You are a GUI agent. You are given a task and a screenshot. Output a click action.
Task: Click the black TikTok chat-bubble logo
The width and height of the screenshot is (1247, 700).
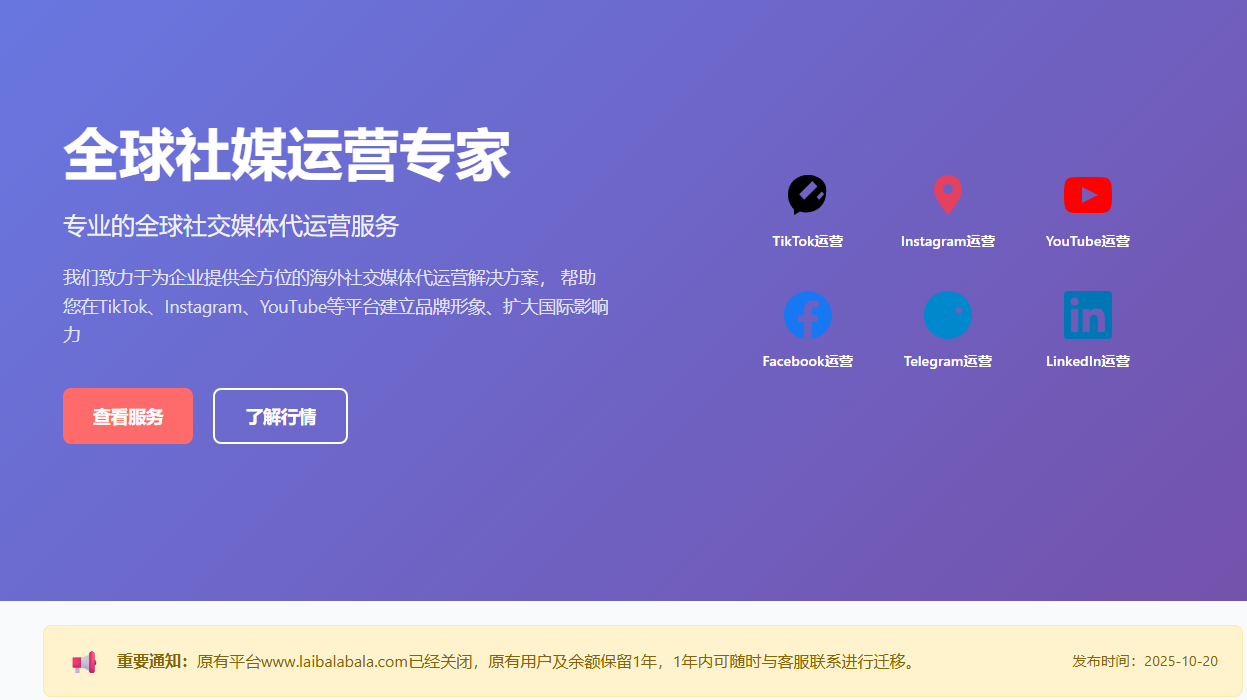pos(807,195)
